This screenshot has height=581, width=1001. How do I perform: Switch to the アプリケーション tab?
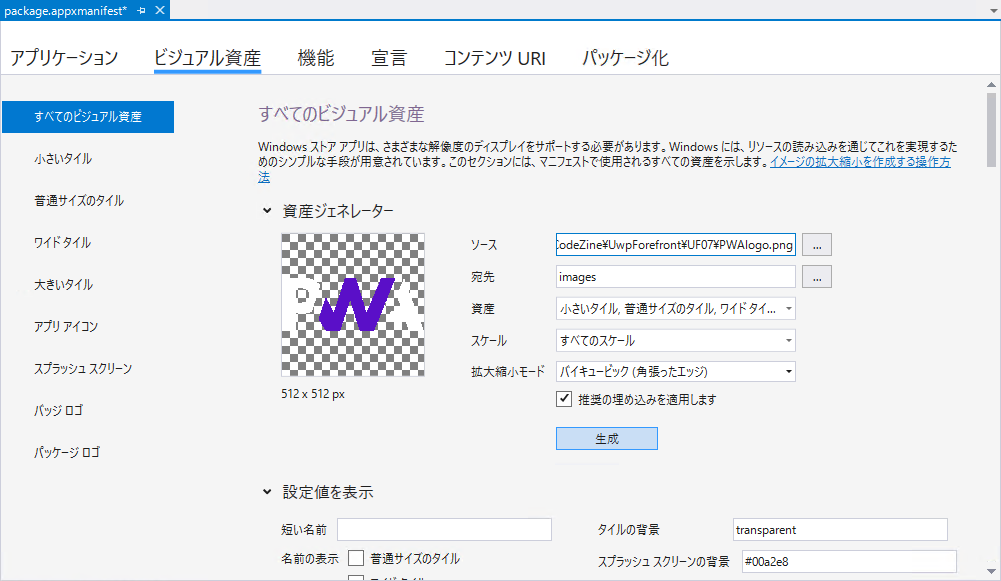(x=64, y=58)
